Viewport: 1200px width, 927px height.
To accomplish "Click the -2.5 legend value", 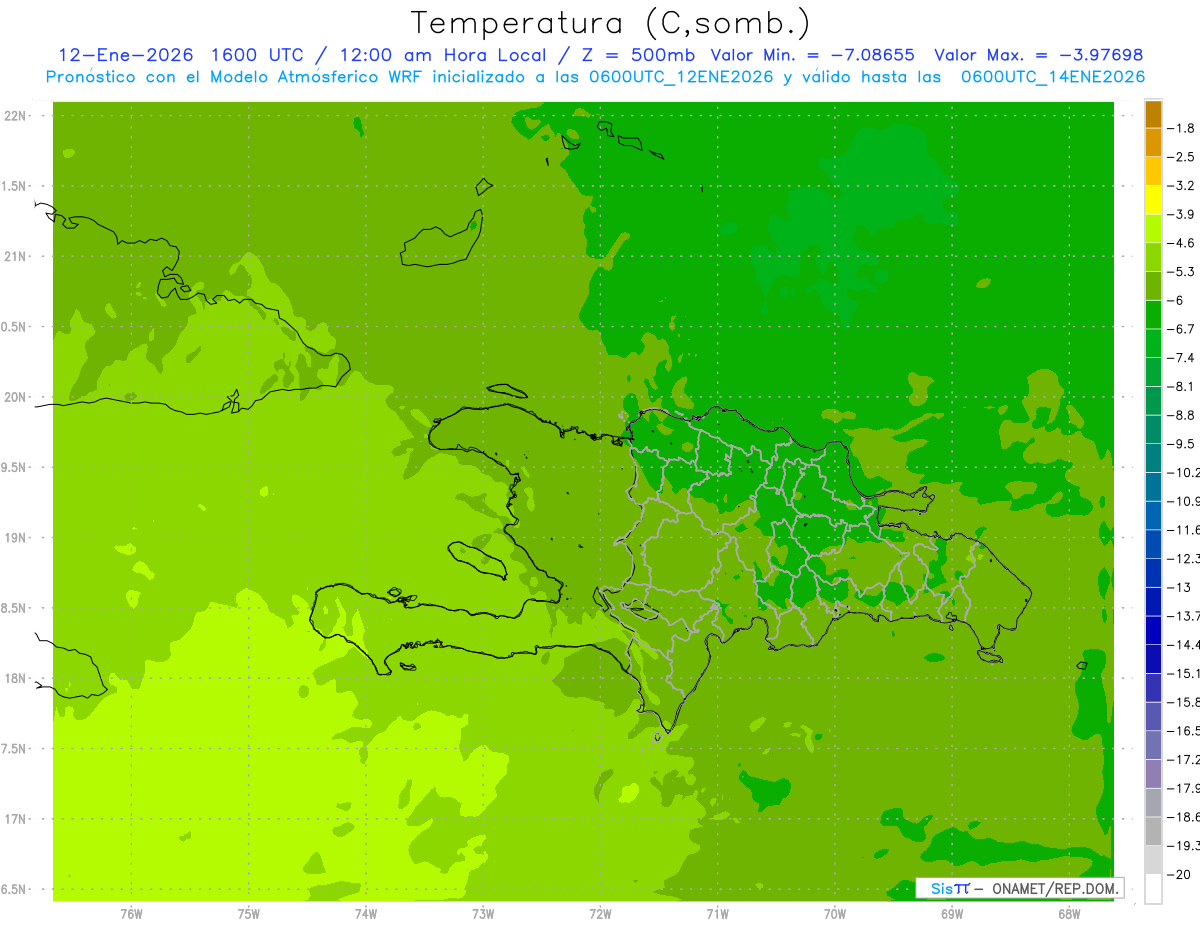I will pos(1182,157).
